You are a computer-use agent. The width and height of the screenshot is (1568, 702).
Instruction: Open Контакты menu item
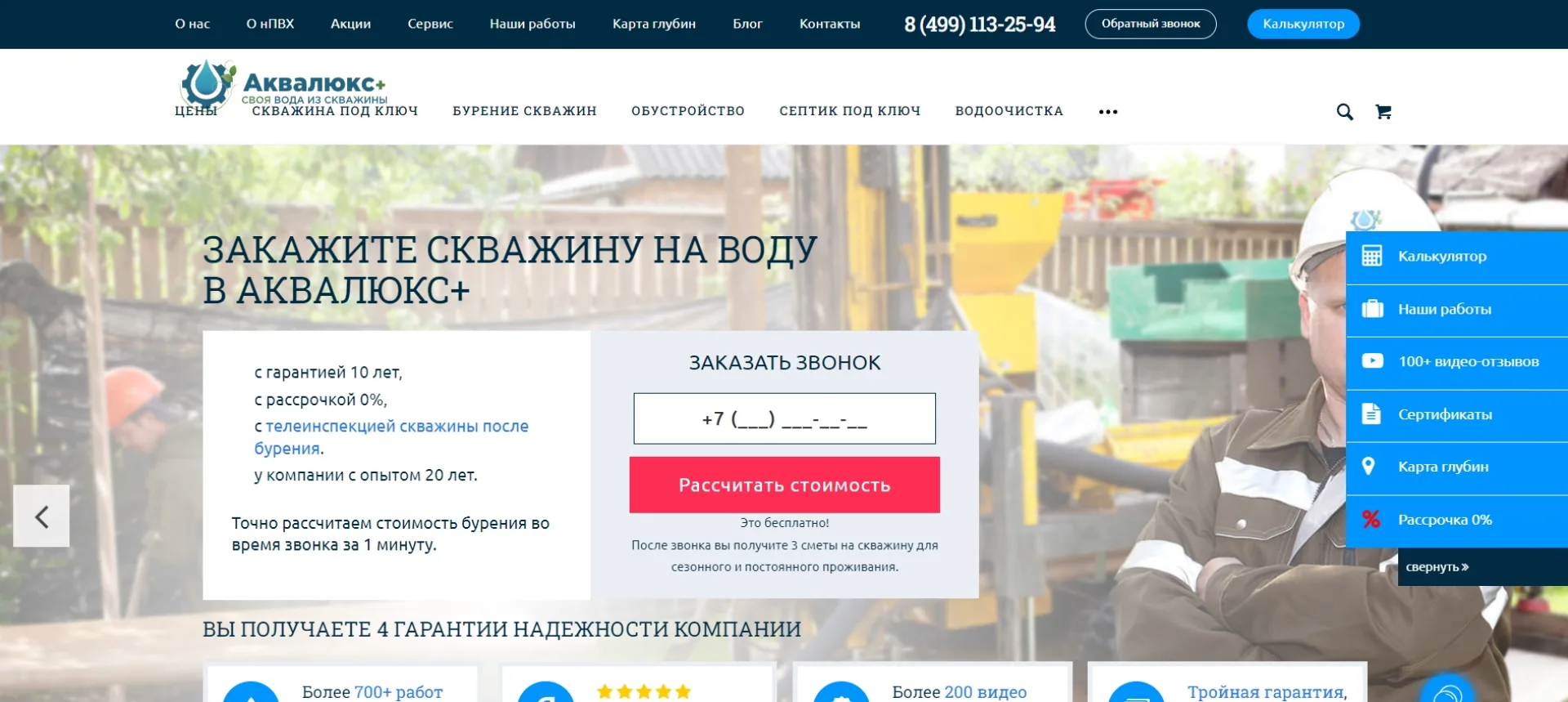pos(830,24)
